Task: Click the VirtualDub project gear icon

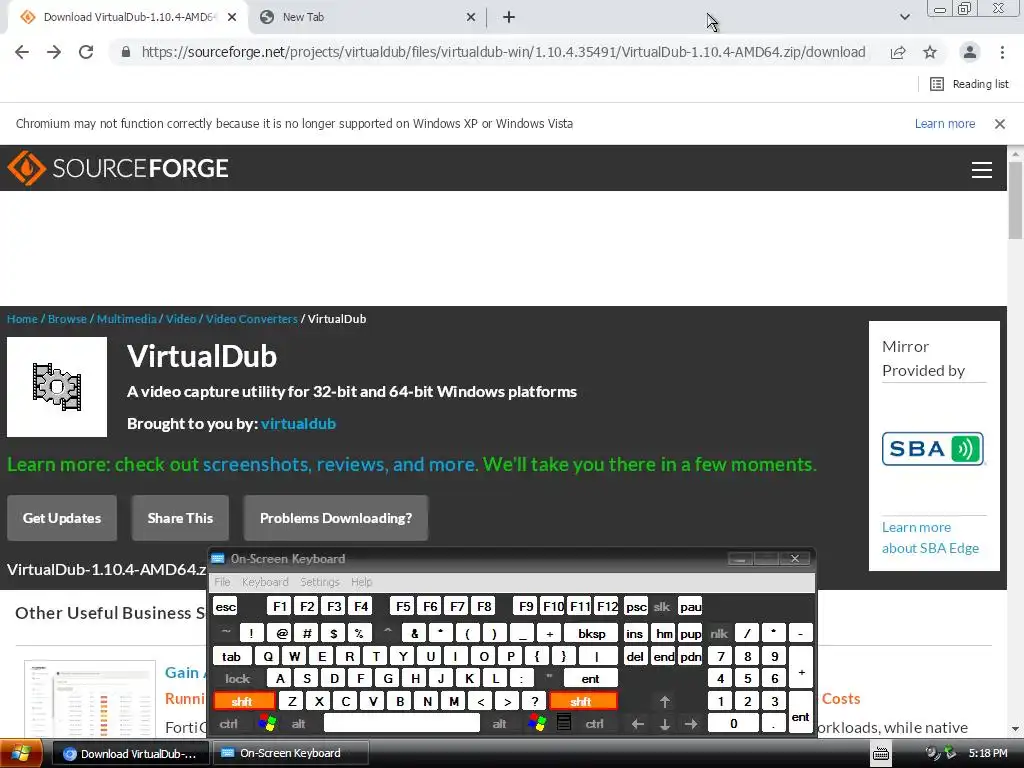Action: [x=57, y=387]
